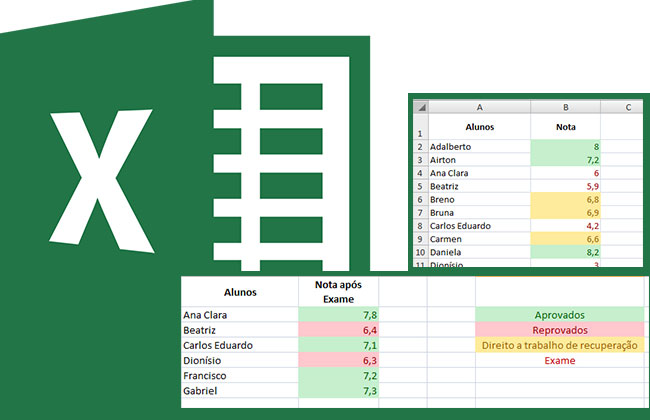Click Daniela's grade 8,2
The image size is (650, 420).
(565, 252)
